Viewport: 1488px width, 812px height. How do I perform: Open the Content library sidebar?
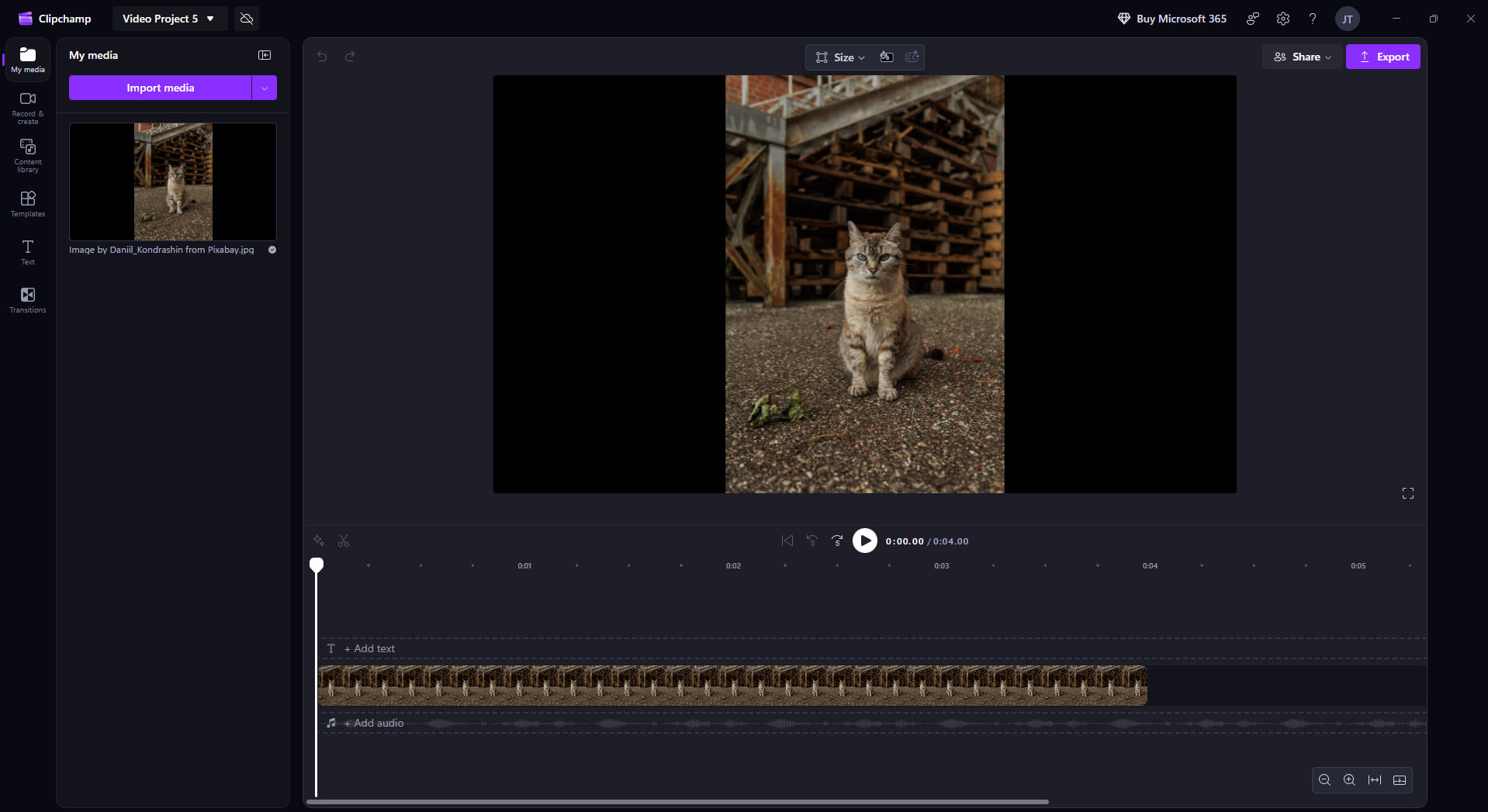[28, 155]
